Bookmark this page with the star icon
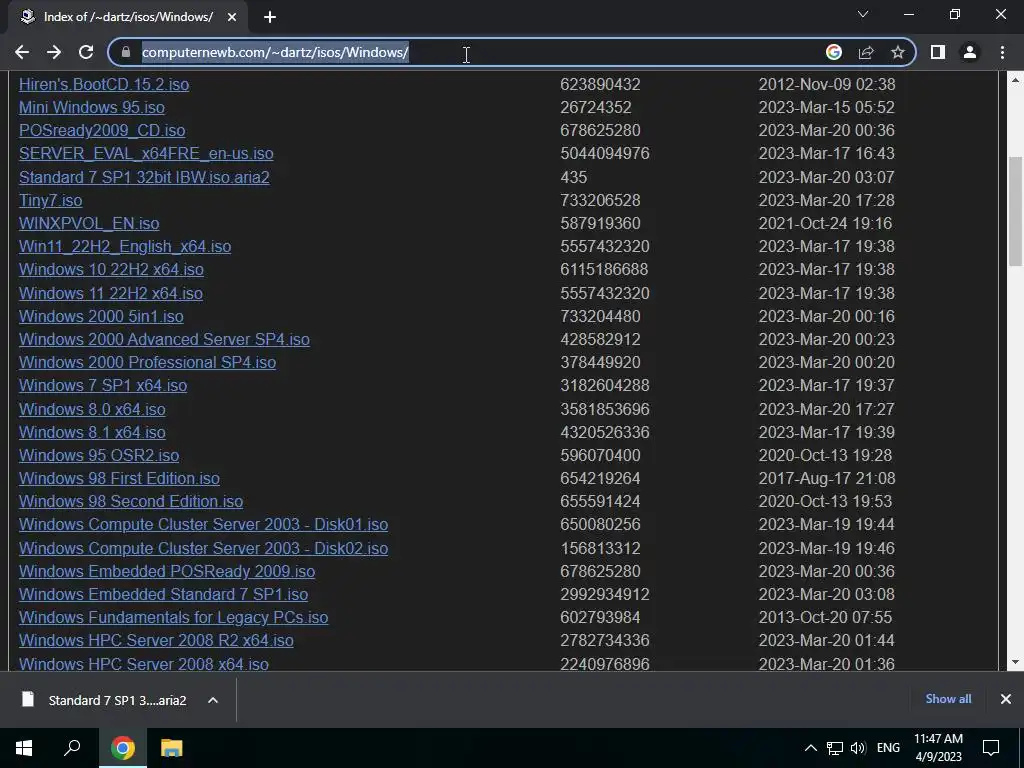Screen dimensions: 1024x768 898,52
